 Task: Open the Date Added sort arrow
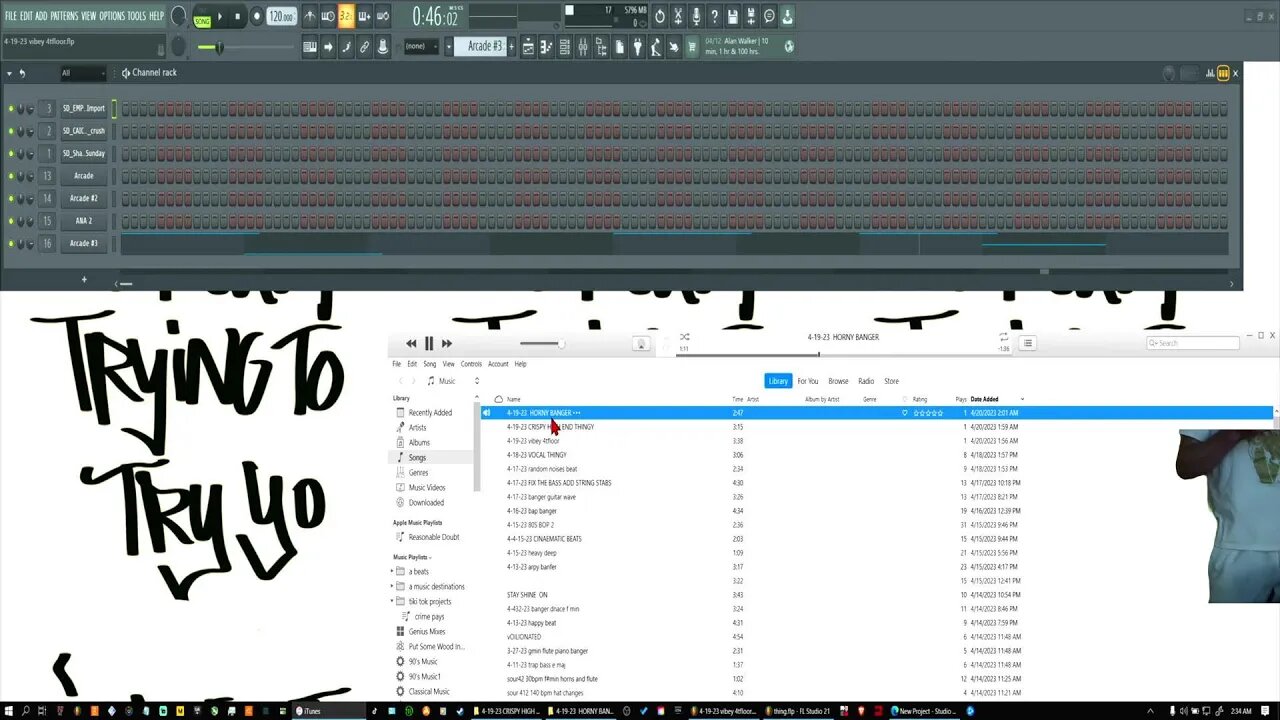coord(1022,399)
